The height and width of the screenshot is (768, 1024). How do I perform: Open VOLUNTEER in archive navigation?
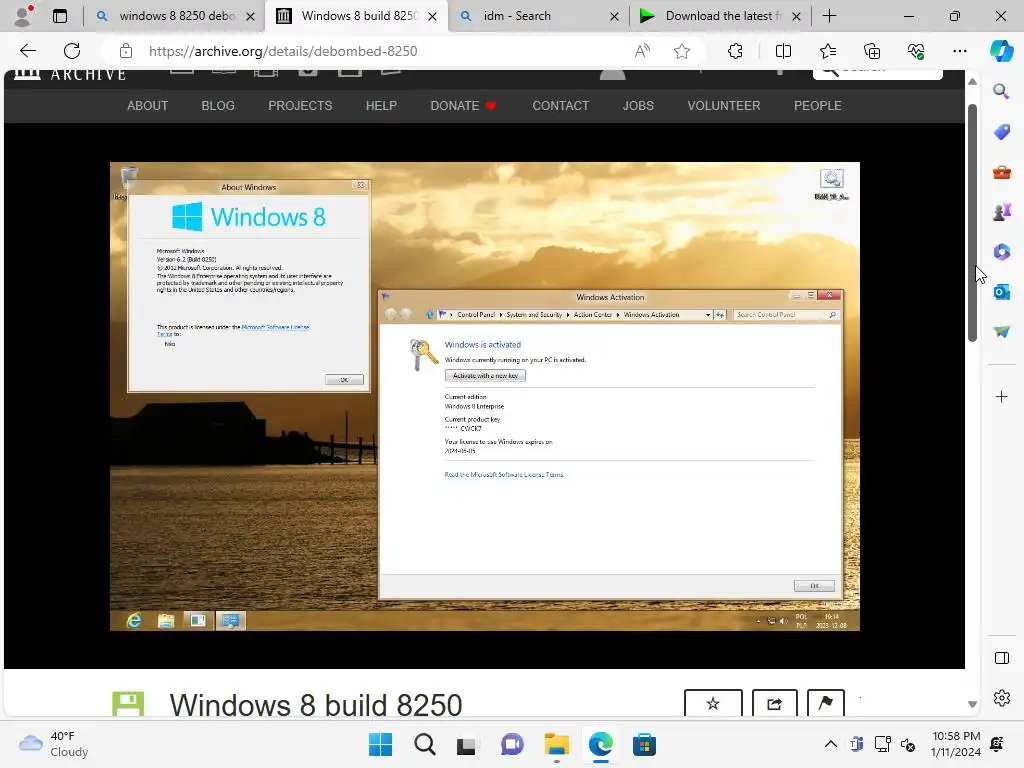pos(724,106)
